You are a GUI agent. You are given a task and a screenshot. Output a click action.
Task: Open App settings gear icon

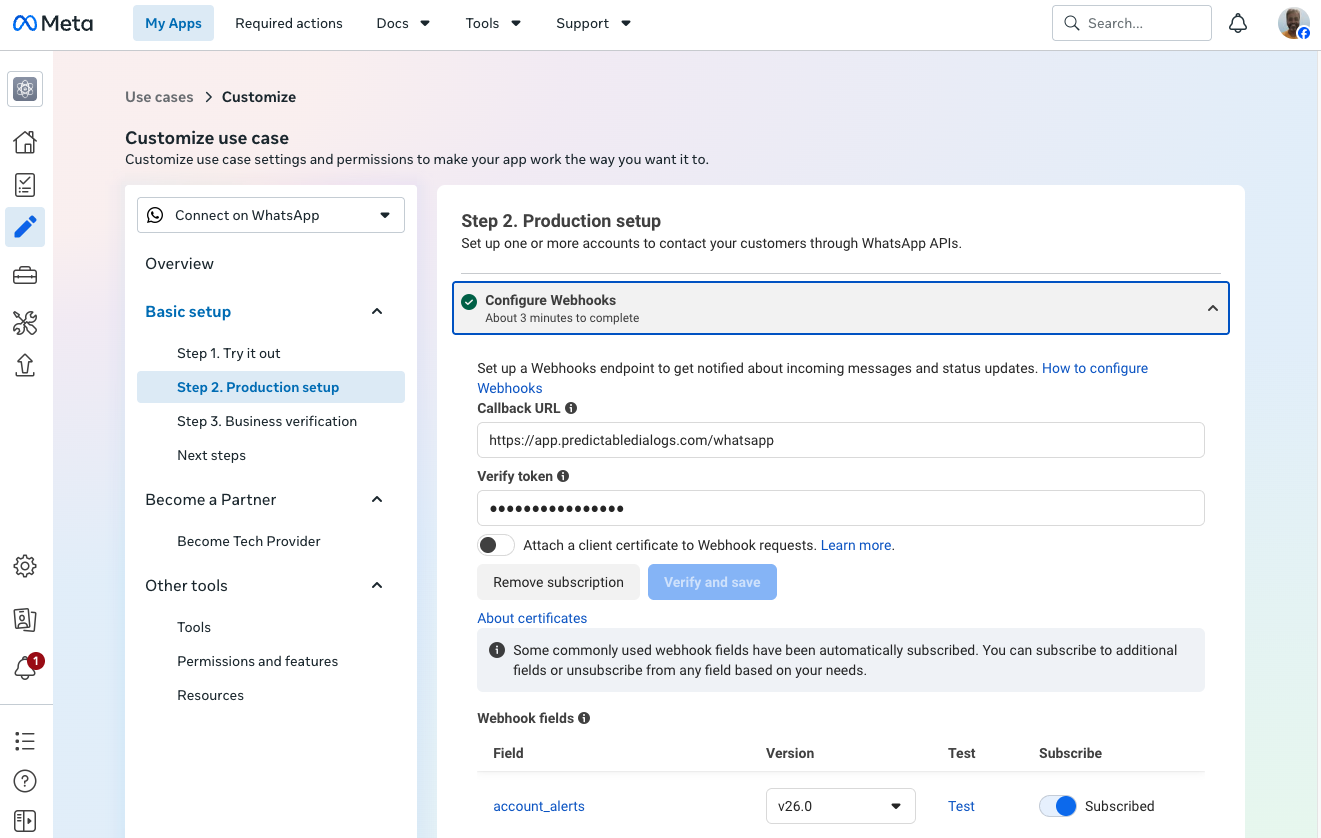pyautogui.click(x=25, y=566)
